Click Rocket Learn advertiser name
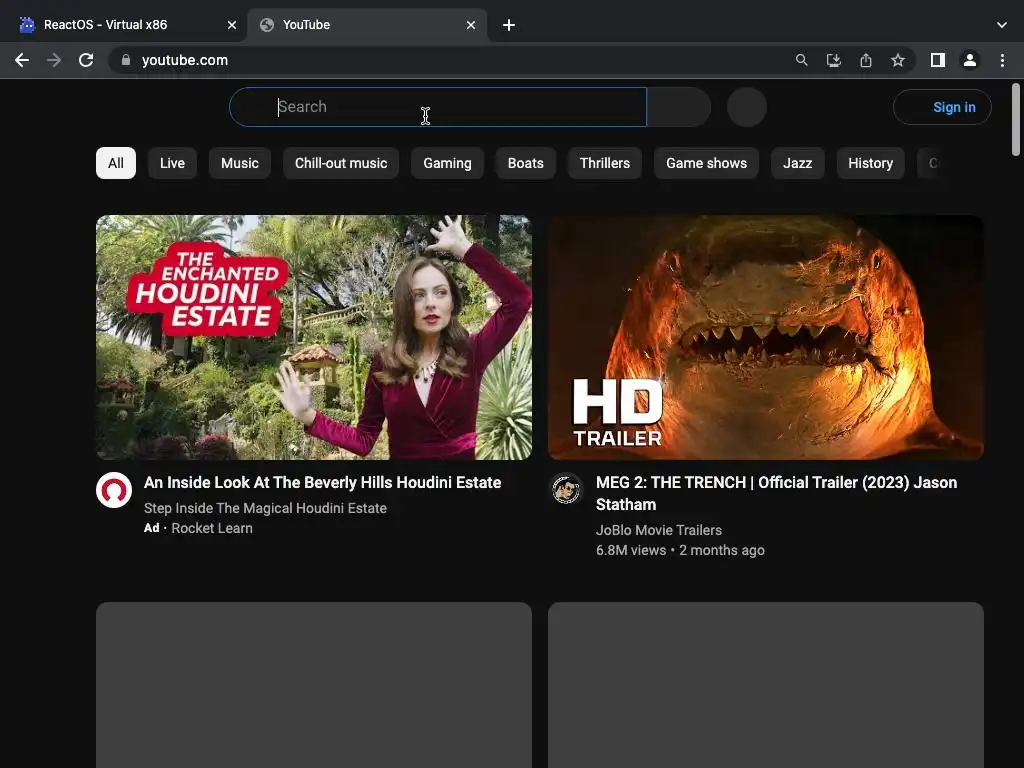 point(212,528)
